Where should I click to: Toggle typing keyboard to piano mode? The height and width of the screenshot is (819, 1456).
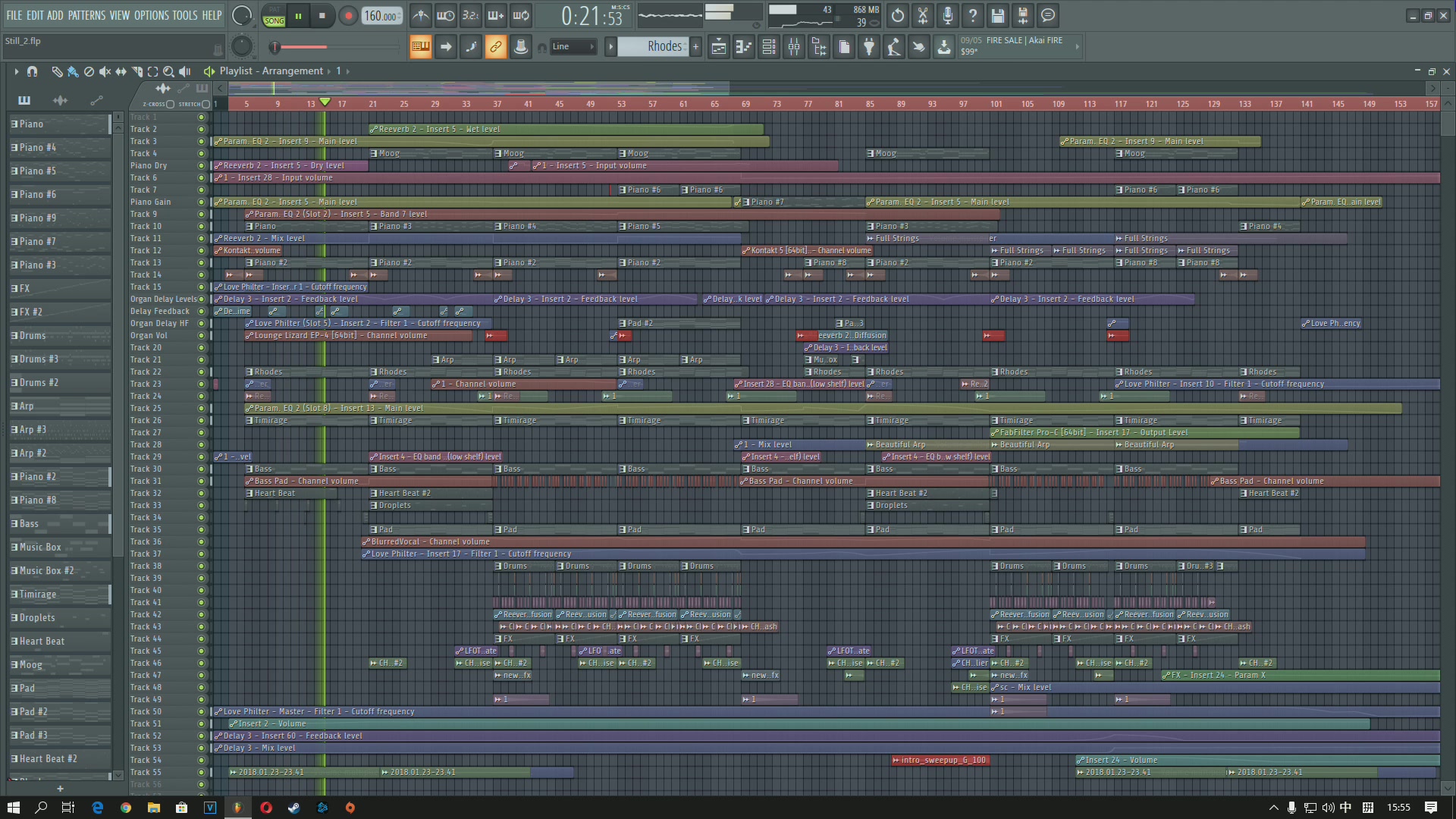pyautogui.click(x=420, y=47)
